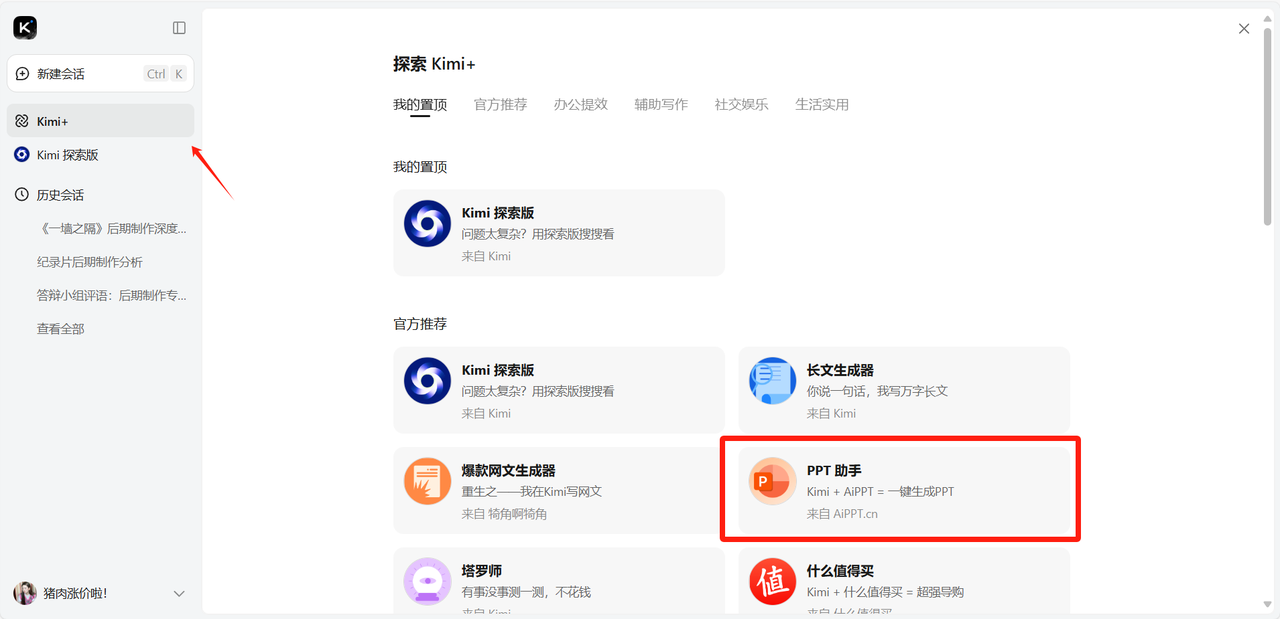Collapse the sidebar with panel icon
This screenshot has width=1280, height=619.
coord(179,28)
